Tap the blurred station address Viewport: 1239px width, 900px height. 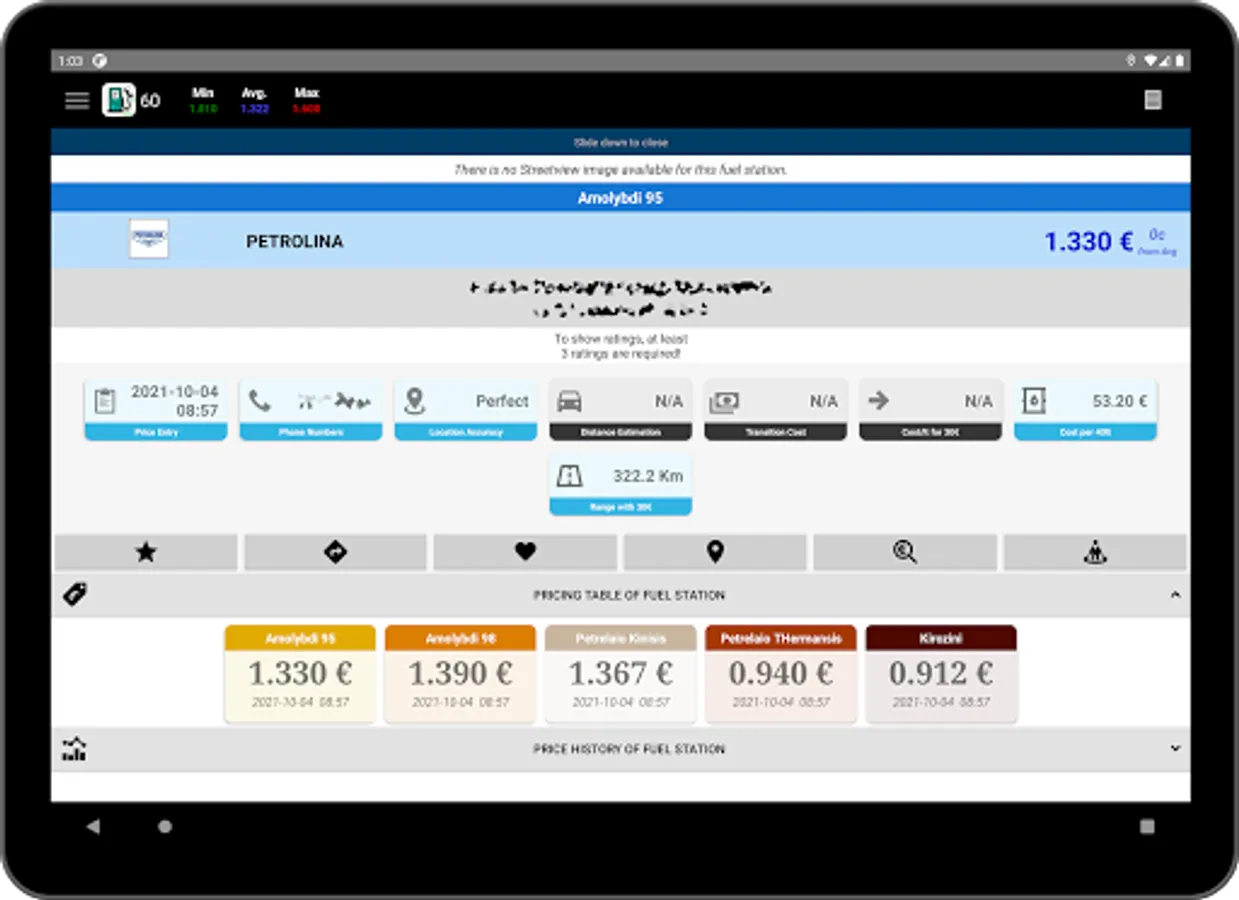click(x=621, y=298)
